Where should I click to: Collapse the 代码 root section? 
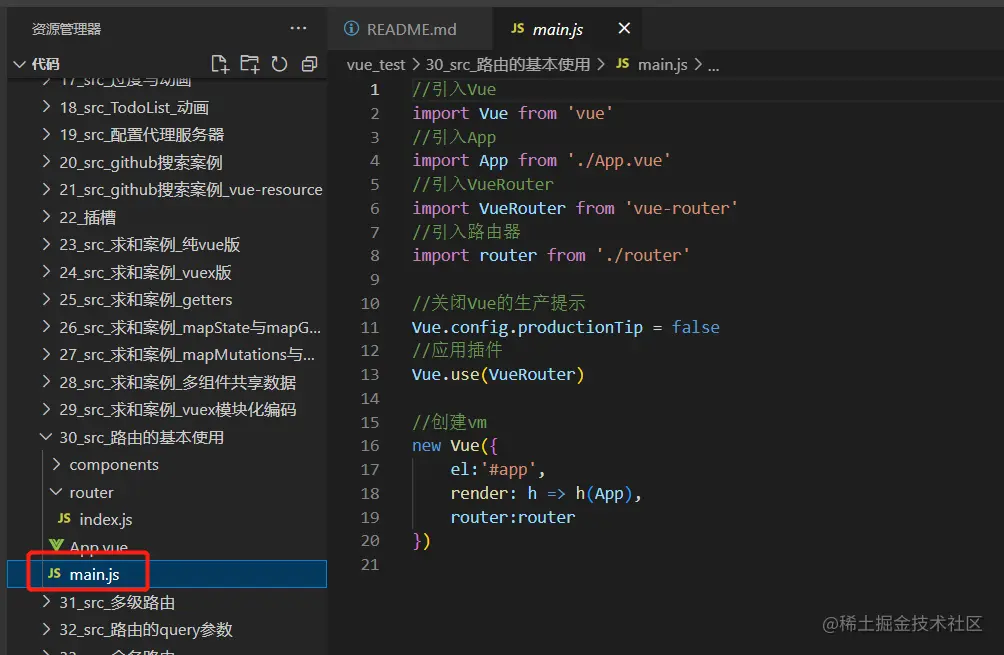click(20, 64)
